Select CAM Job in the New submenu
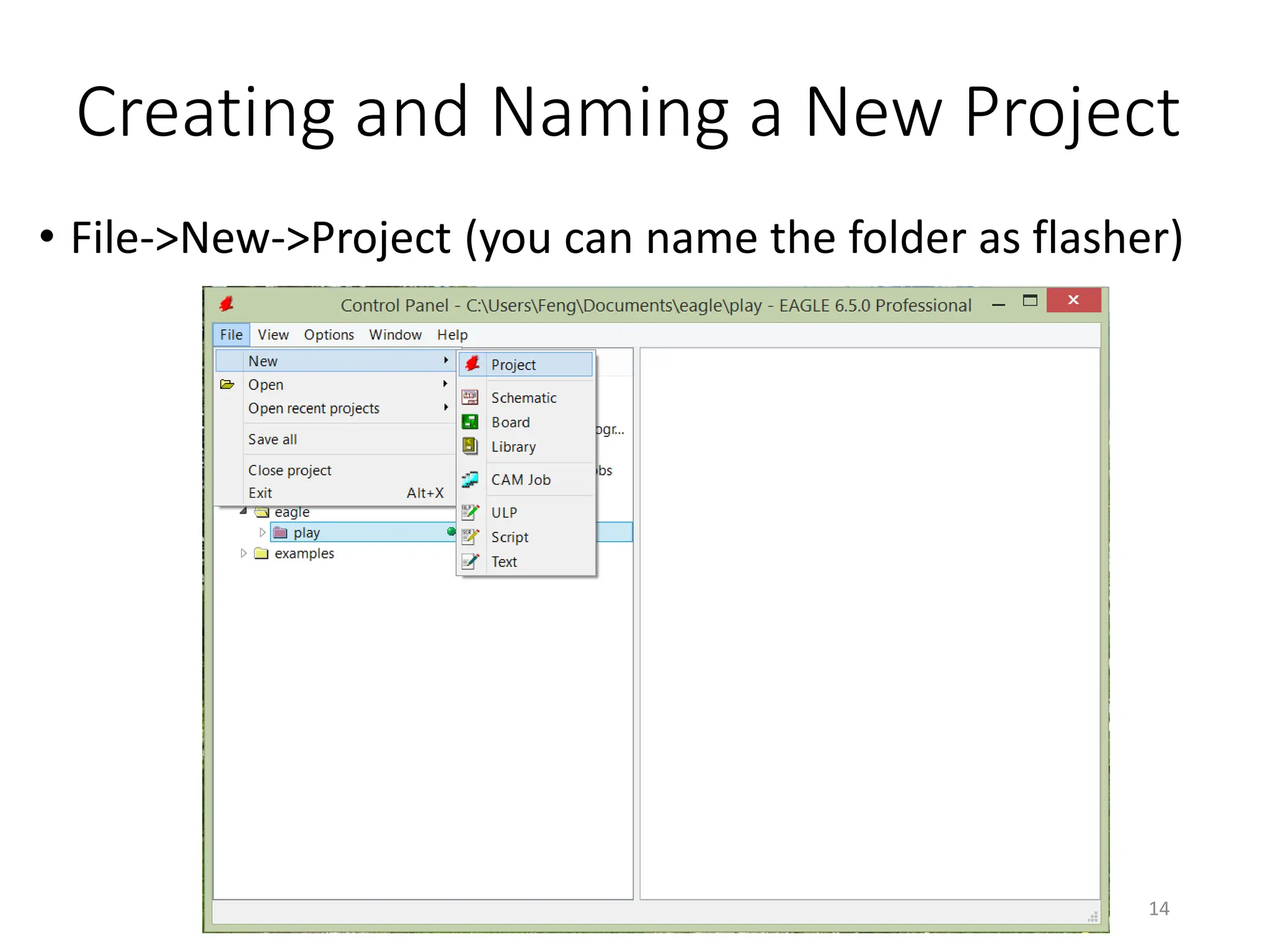The height and width of the screenshot is (952, 1270). tap(526, 479)
